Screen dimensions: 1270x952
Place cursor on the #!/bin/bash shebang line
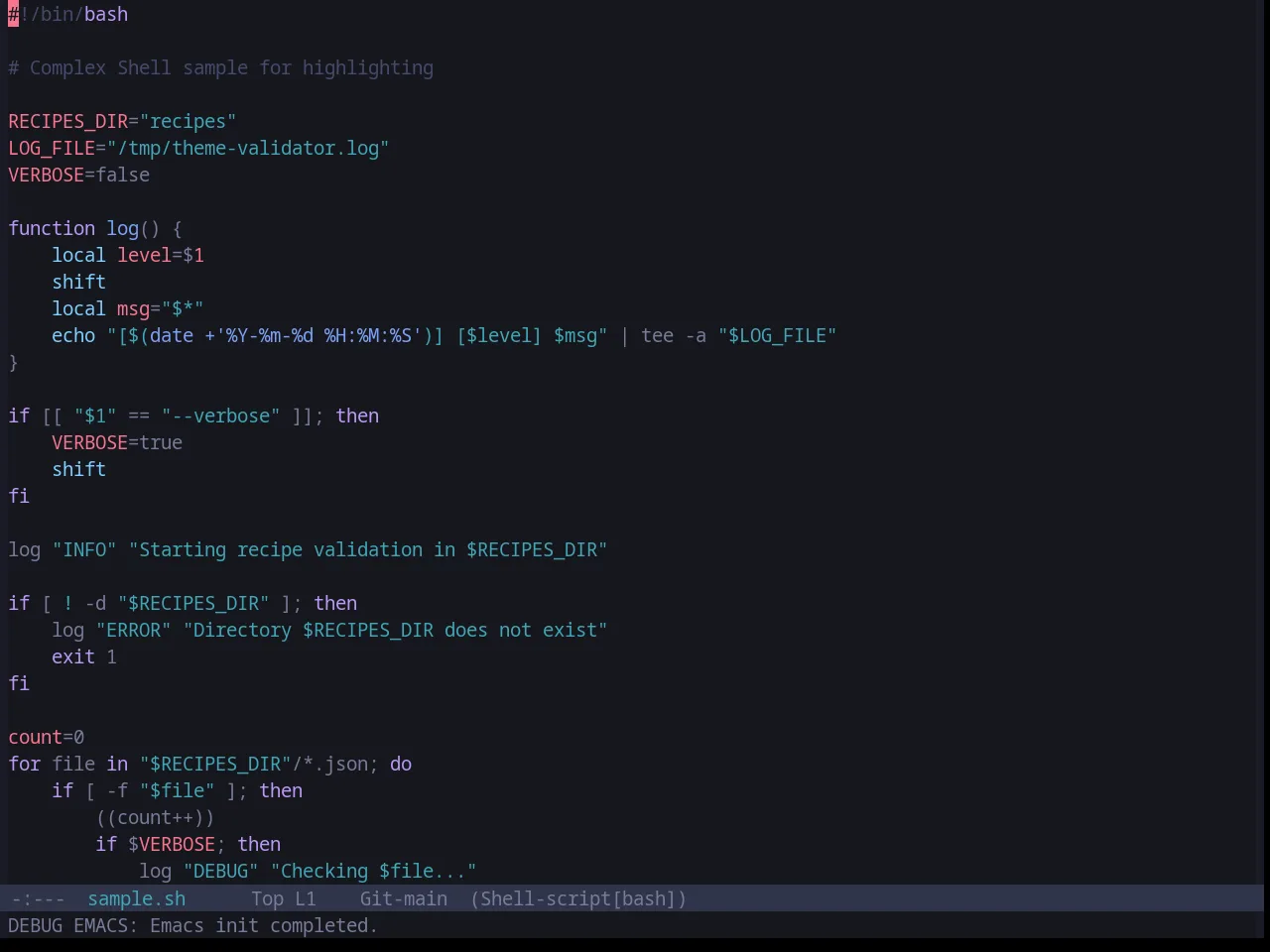point(68,14)
